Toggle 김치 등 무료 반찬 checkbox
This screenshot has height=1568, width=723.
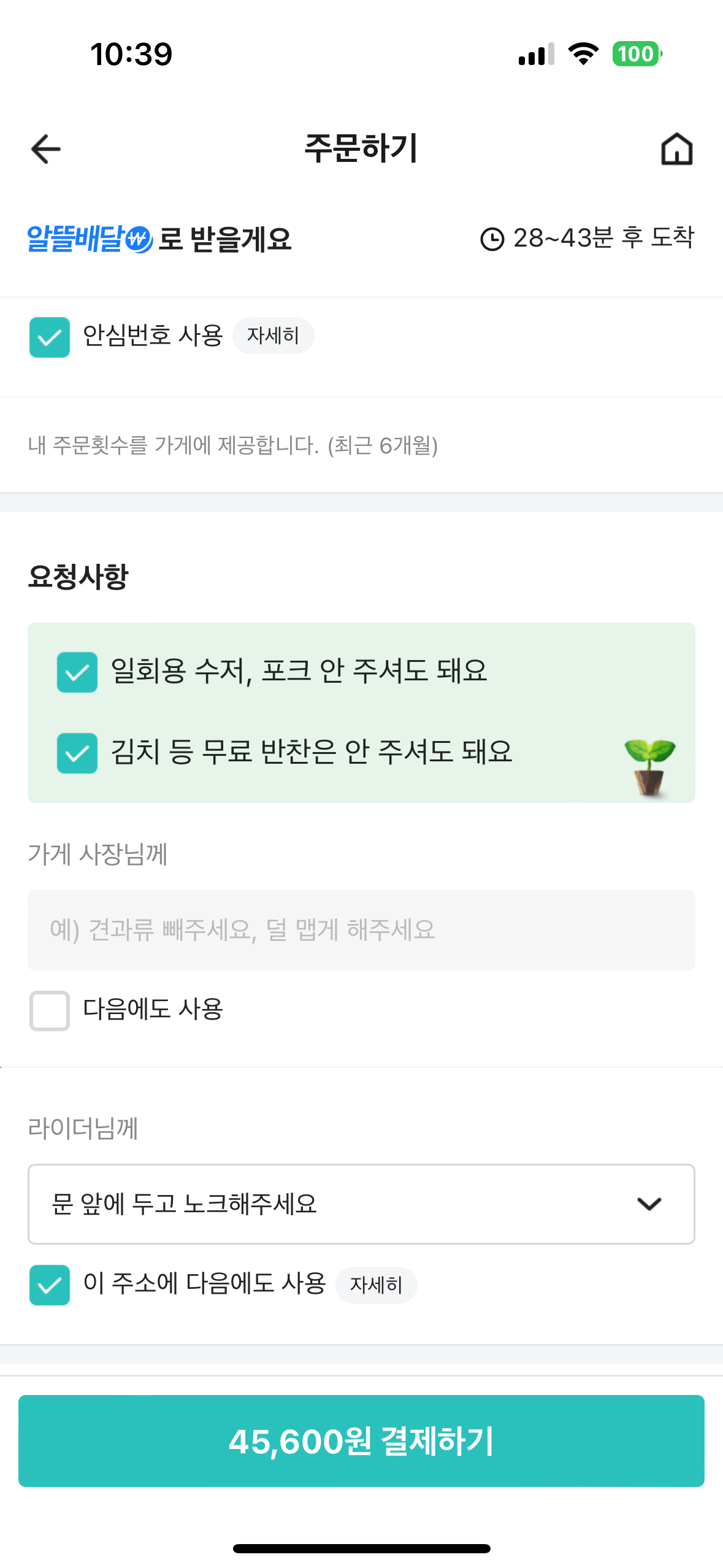click(x=77, y=753)
